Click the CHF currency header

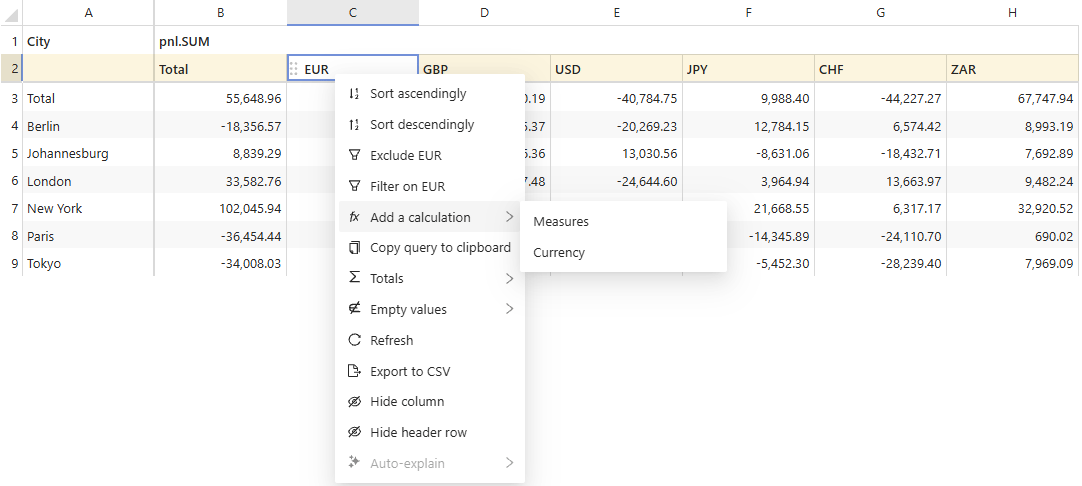pos(881,69)
